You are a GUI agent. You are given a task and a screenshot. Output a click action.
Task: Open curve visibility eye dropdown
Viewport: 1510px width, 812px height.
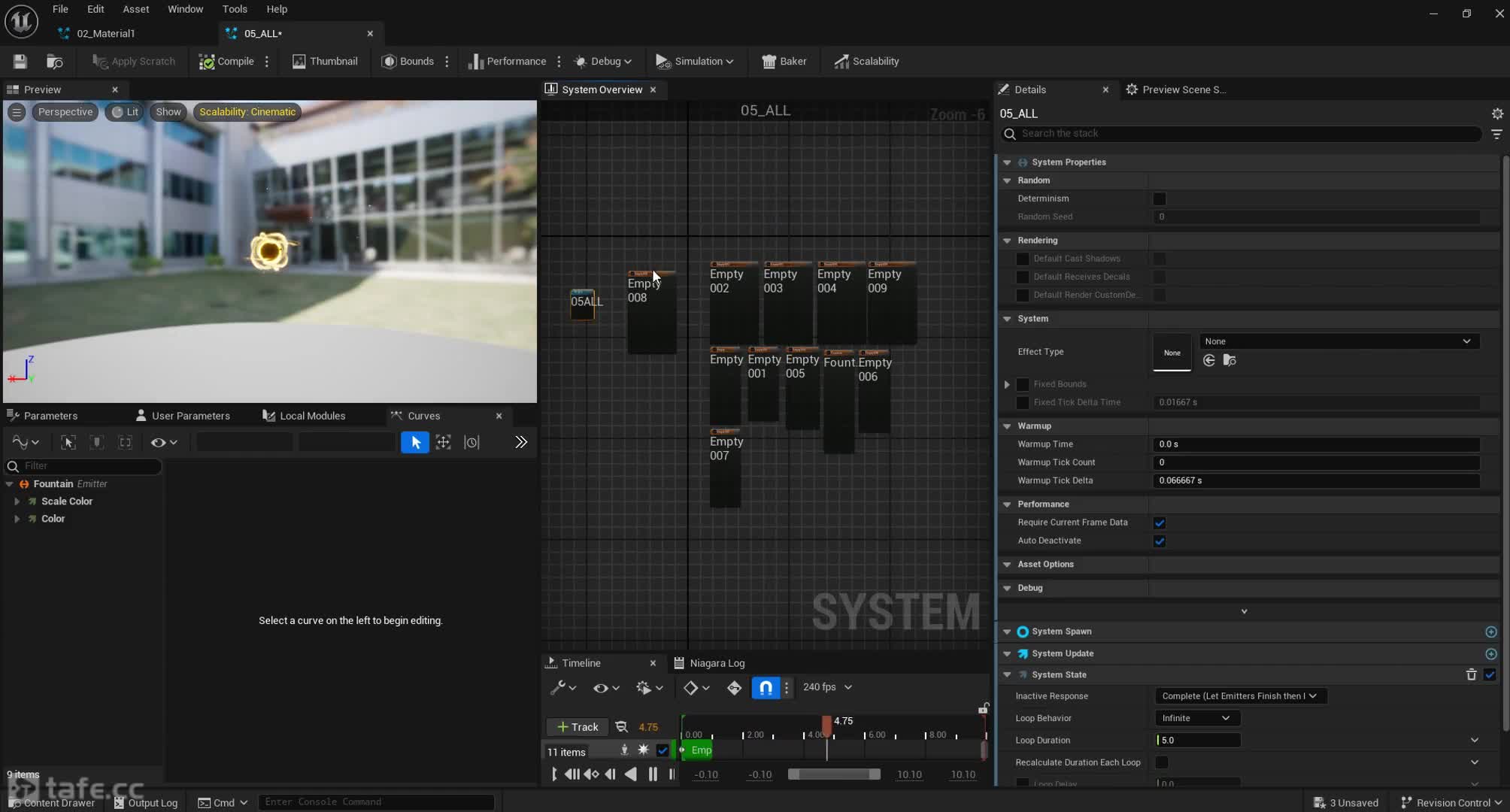click(x=164, y=442)
